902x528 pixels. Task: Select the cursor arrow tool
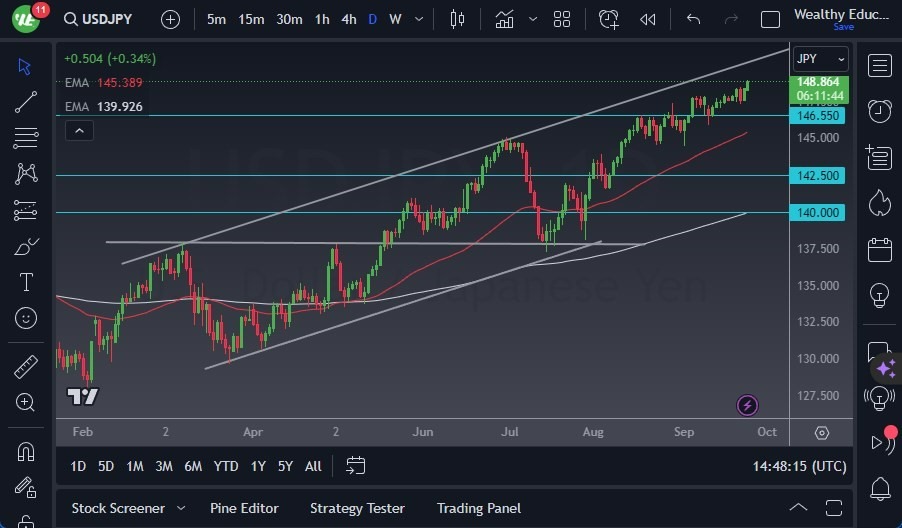tap(25, 66)
